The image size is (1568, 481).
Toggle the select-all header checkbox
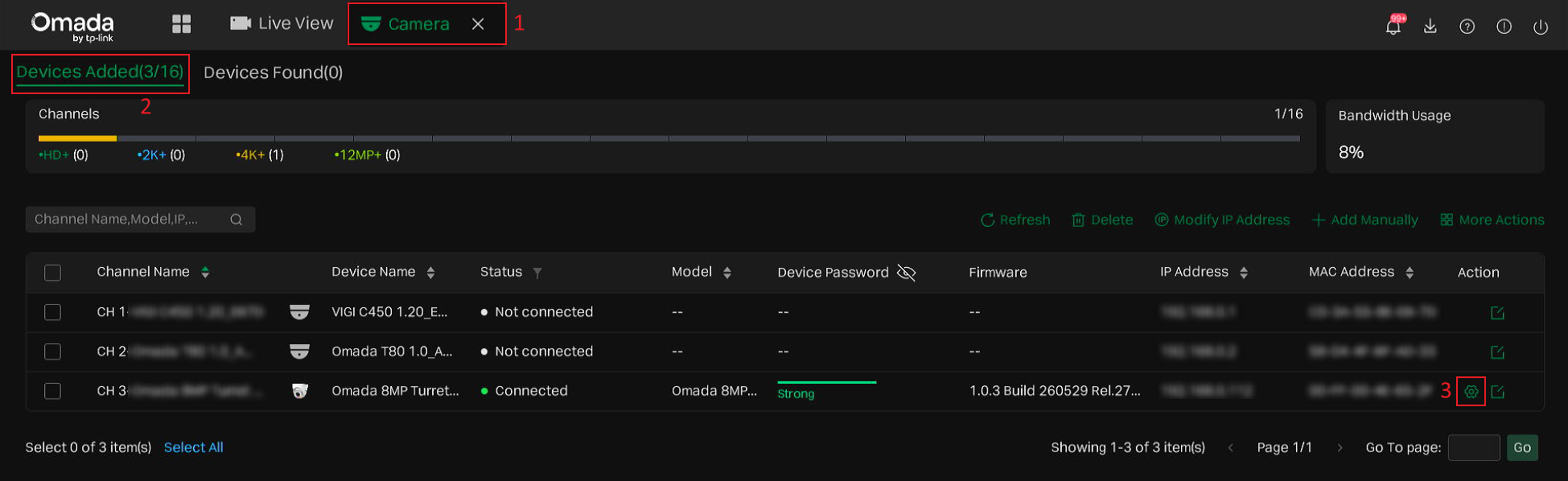coord(53,272)
